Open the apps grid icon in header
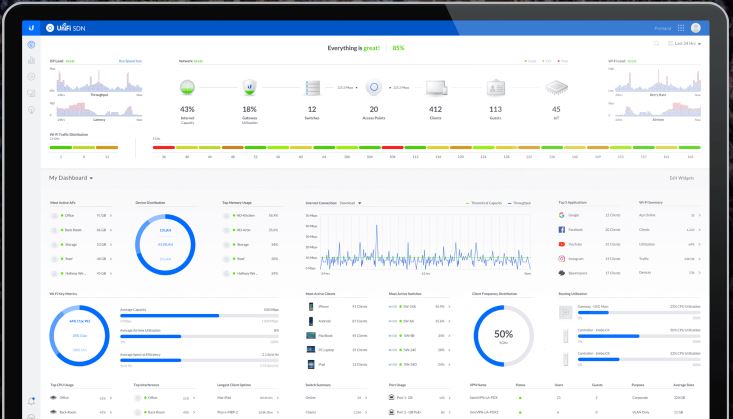Screen dimensions: 733x419 tap(681, 27)
